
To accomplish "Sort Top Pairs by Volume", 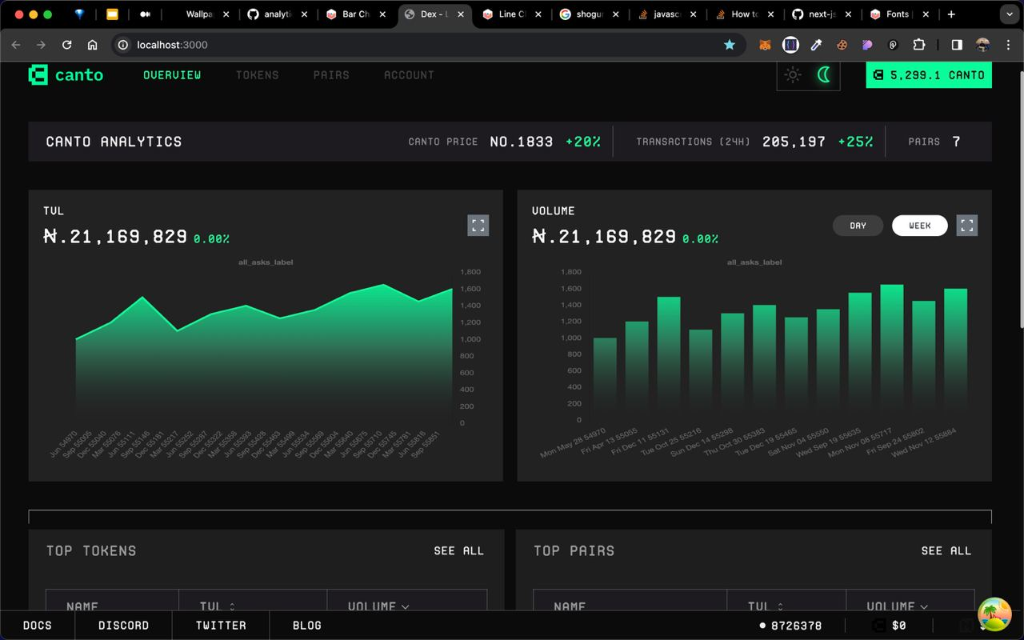I will [897, 606].
